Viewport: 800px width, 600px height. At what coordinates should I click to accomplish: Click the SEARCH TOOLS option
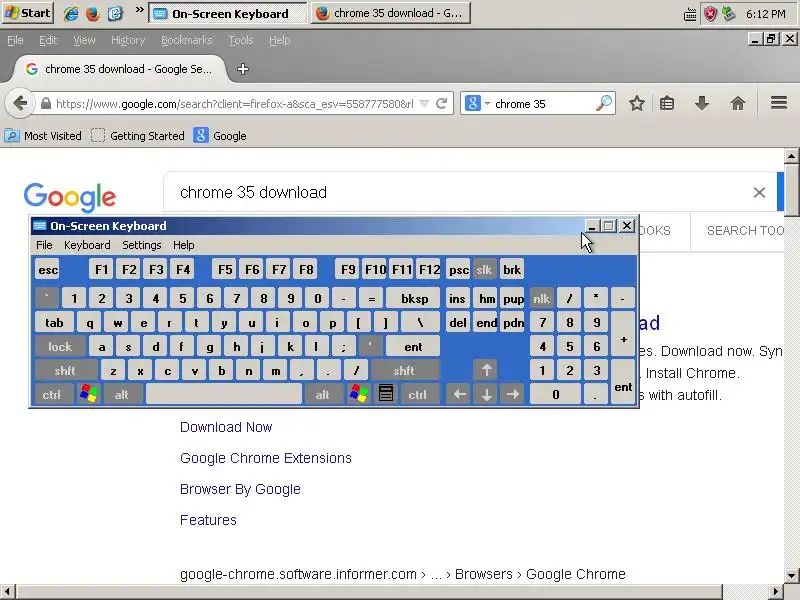[745, 231]
